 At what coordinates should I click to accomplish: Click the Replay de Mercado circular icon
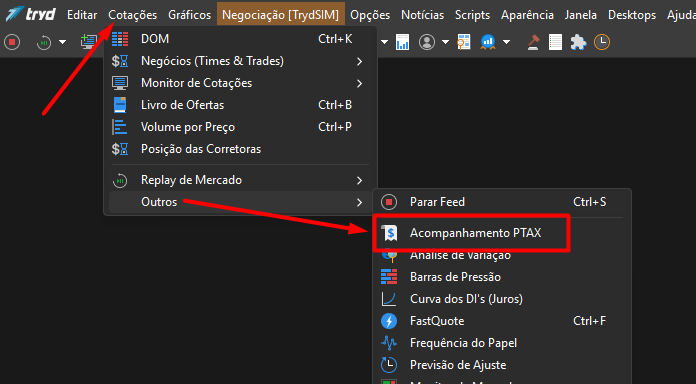click(x=120, y=181)
